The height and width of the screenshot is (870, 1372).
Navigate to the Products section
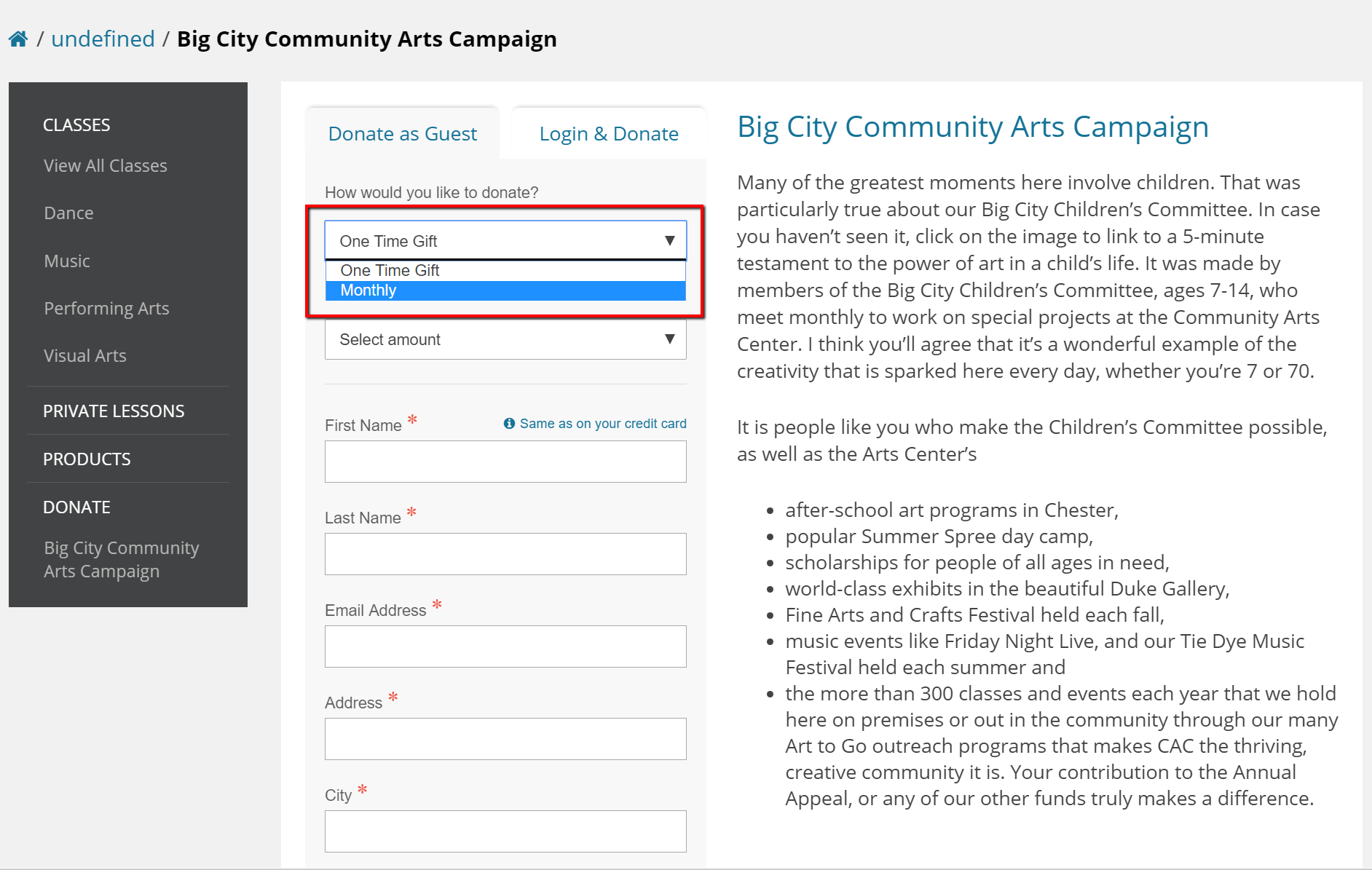tap(87, 459)
